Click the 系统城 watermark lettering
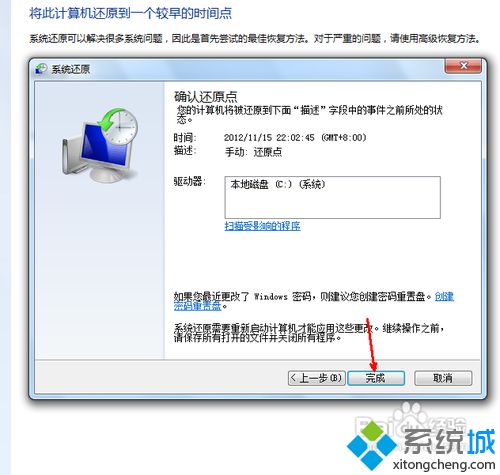The width and height of the screenshot is (500, 475). [x=450, y=441]
